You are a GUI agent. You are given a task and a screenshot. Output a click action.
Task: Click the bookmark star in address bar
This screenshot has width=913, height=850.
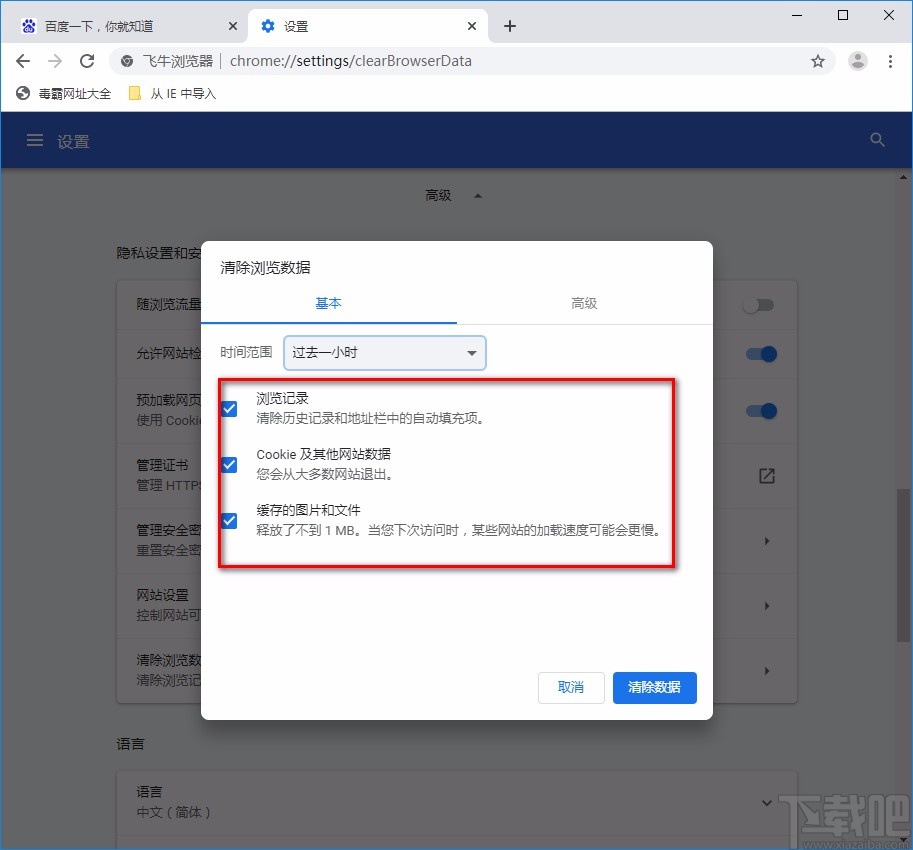(x=818, y=61)
